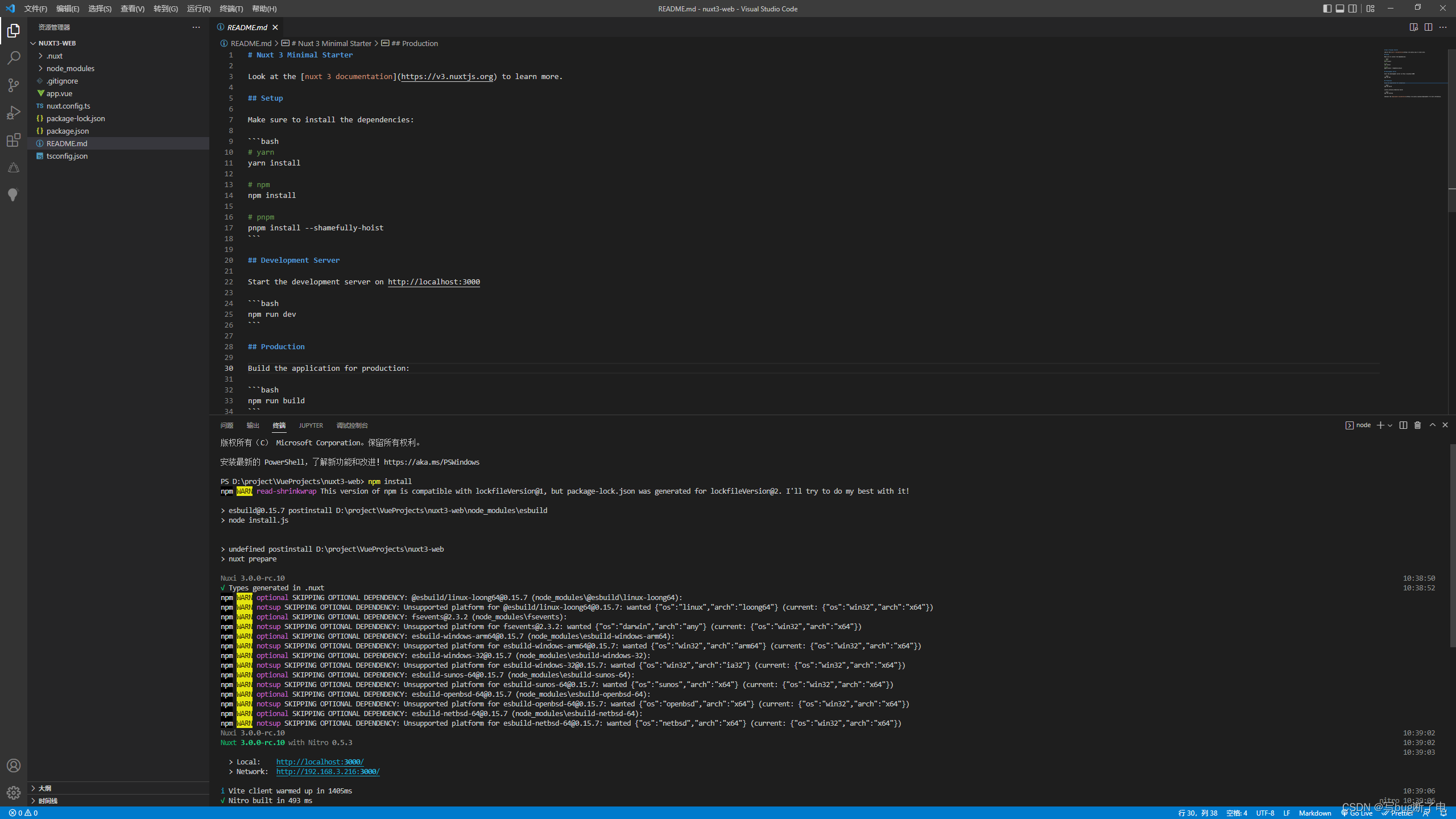Open the Manage gear in activity bar

(14, 792)
